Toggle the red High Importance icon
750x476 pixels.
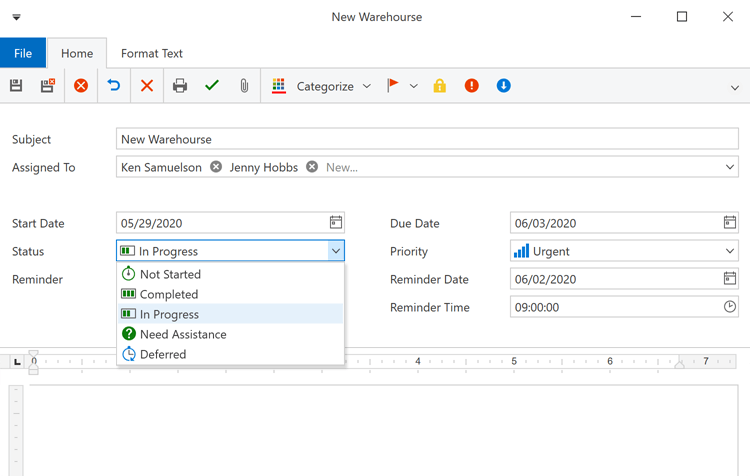pos(471,86)
